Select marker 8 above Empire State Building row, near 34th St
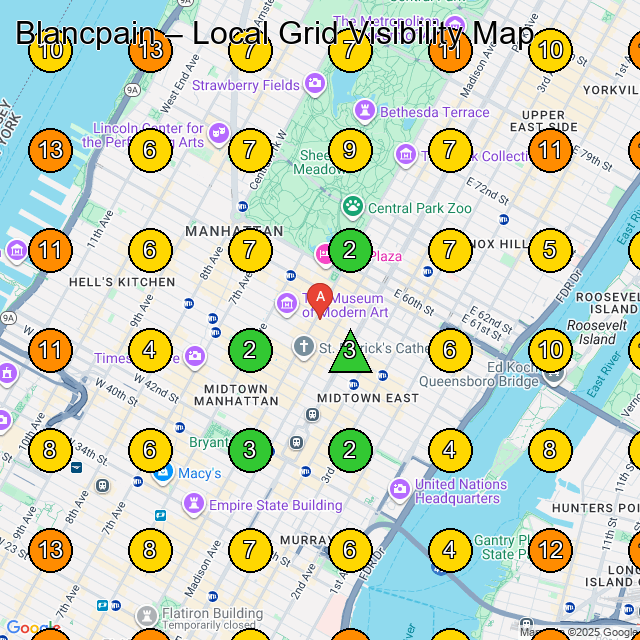 point(50,450)
